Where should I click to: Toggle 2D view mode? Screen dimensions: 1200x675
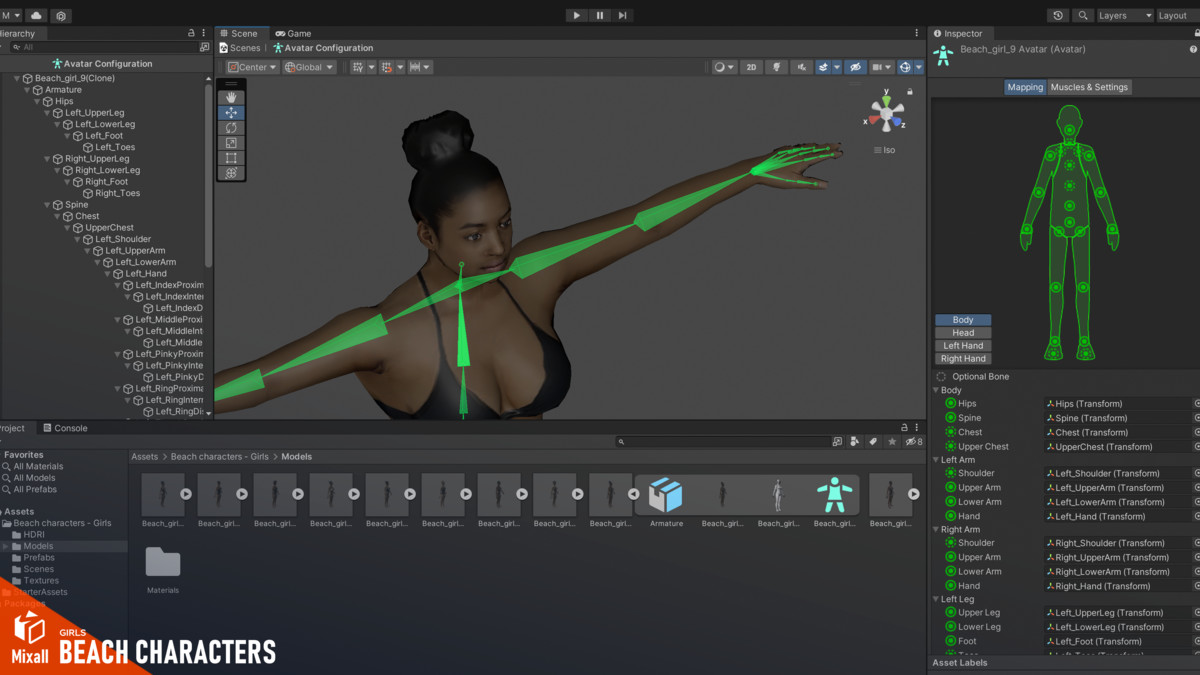tap(751, 67)
